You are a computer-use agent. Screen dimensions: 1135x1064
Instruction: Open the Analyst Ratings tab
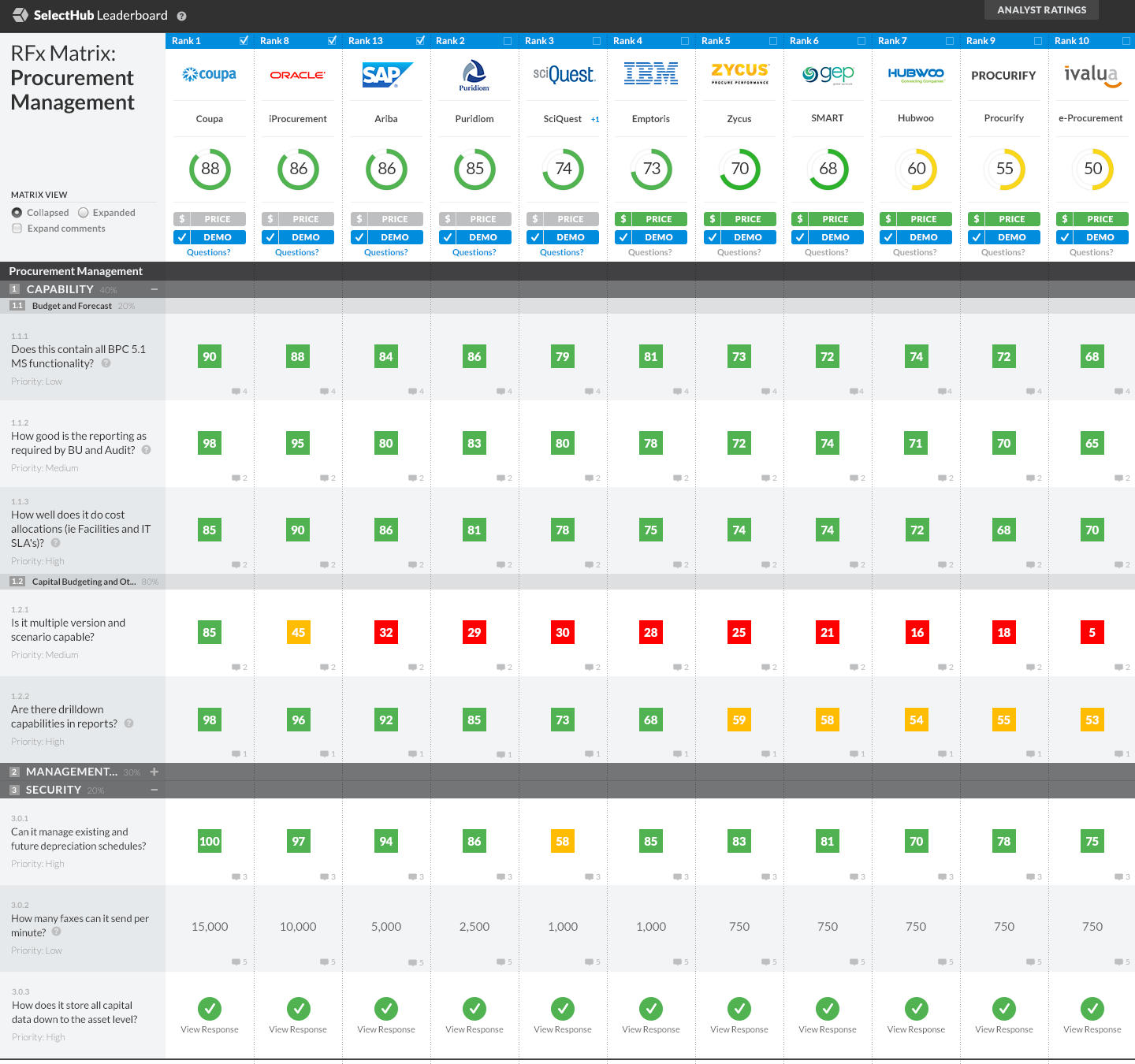click(1041, 10)
